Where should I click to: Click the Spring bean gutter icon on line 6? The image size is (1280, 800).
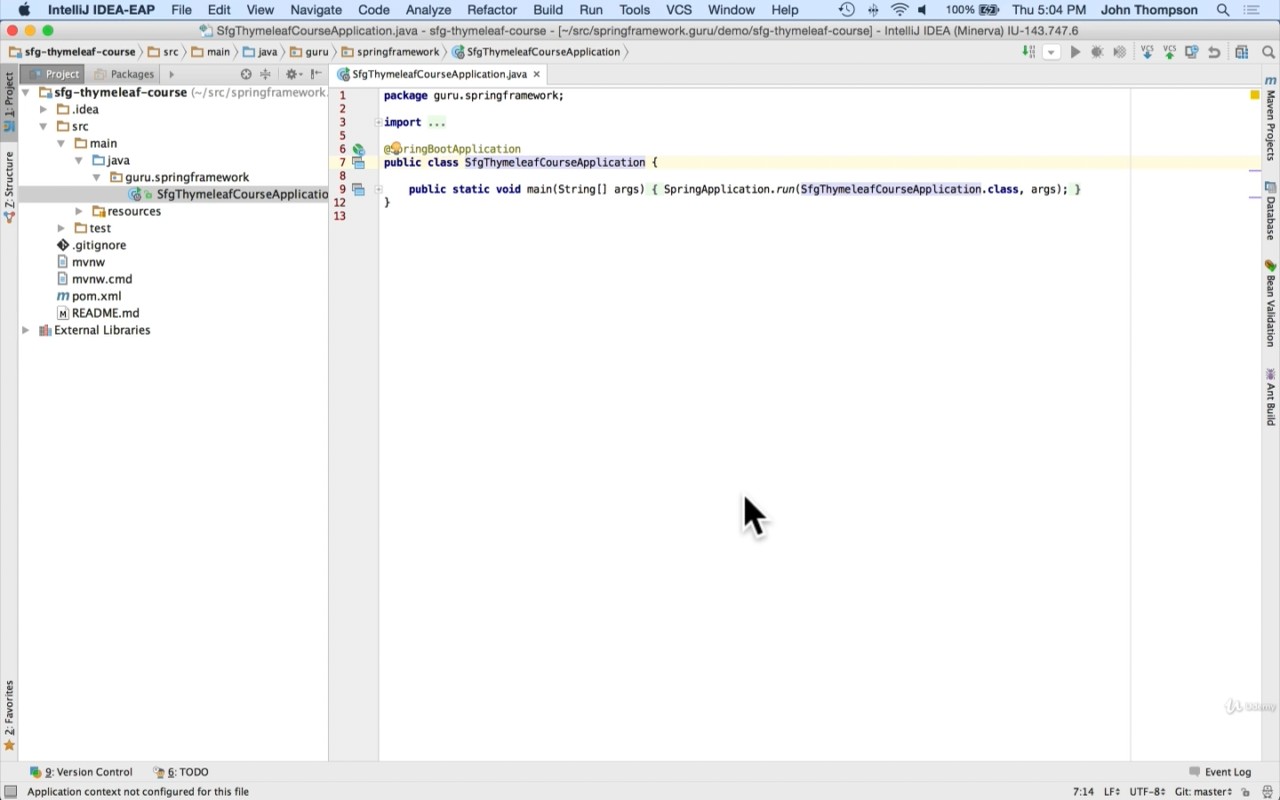coord(358,149)
